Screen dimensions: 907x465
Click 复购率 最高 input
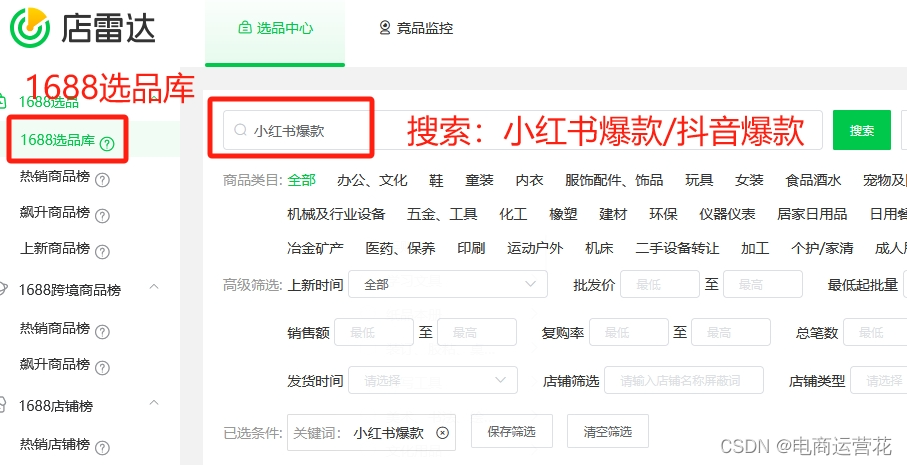pos(731,332)
